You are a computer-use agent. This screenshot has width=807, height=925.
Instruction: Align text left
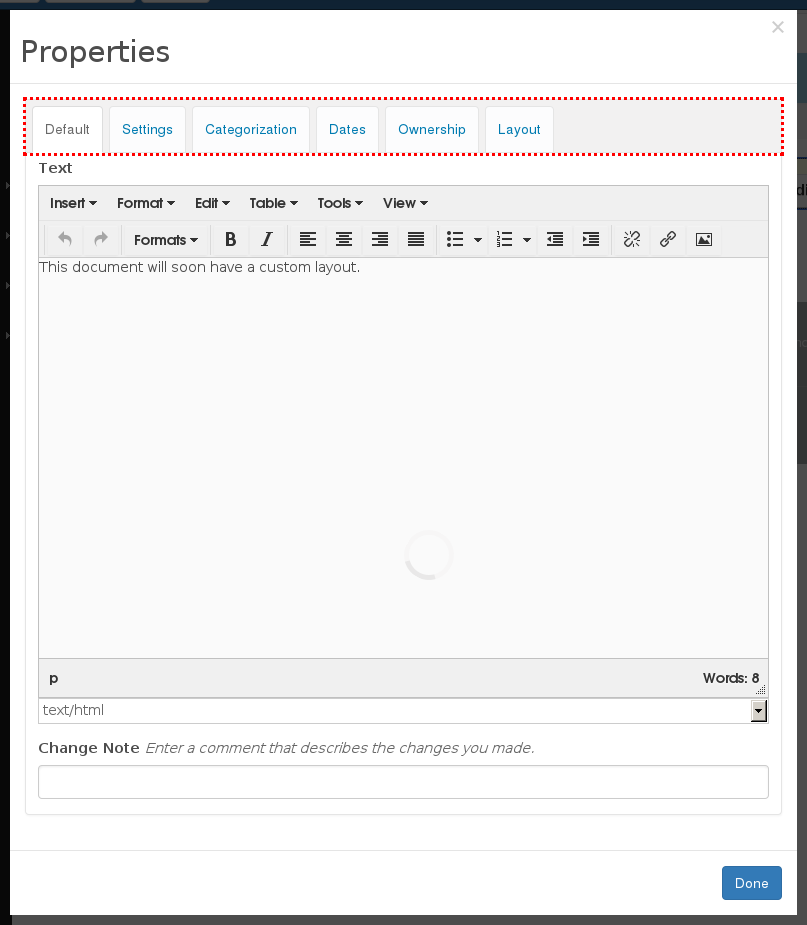[x=308, y=239]
